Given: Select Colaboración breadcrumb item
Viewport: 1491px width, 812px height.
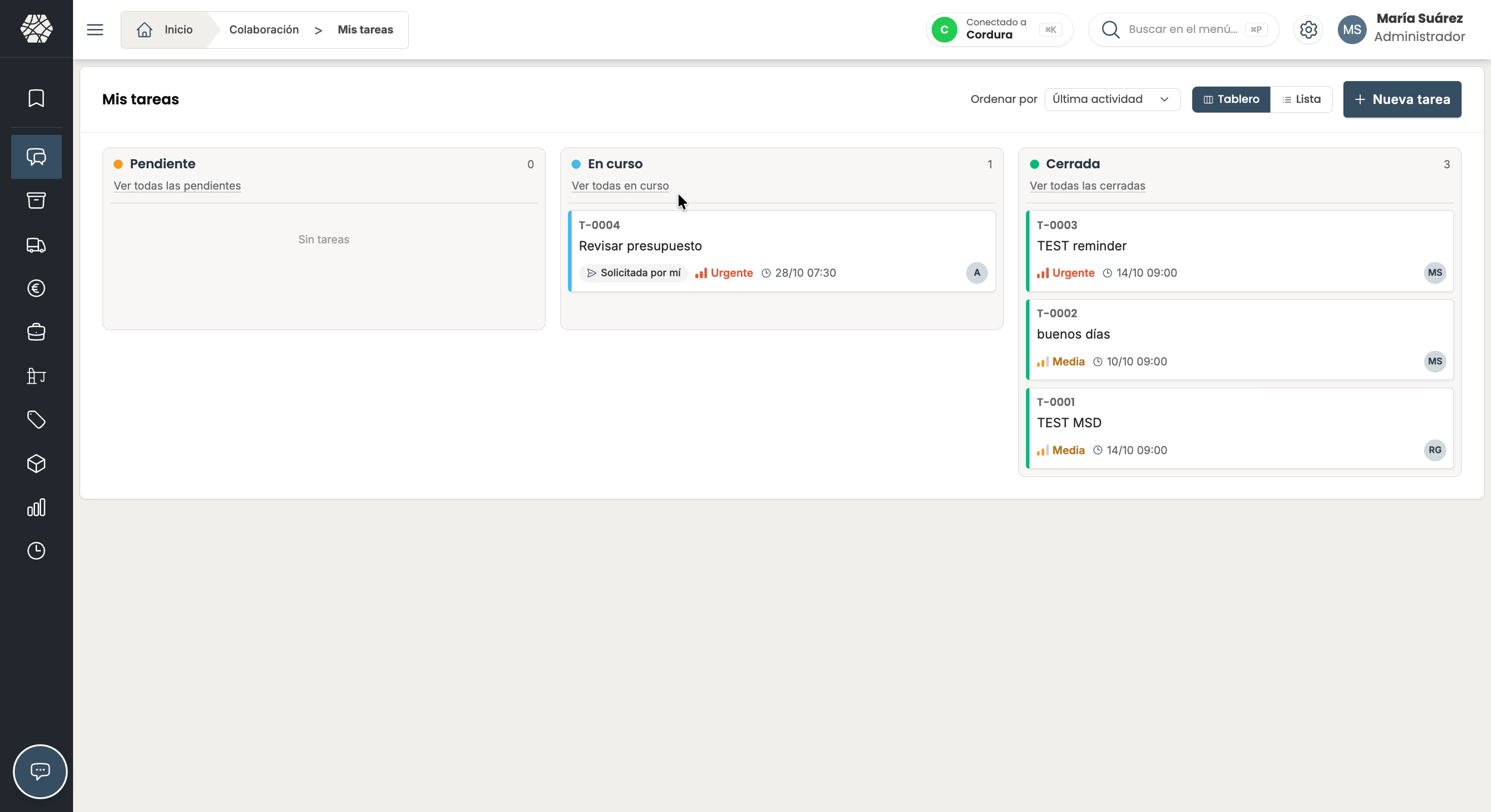Looking at the screenshot, I should [x=264, y=29].
